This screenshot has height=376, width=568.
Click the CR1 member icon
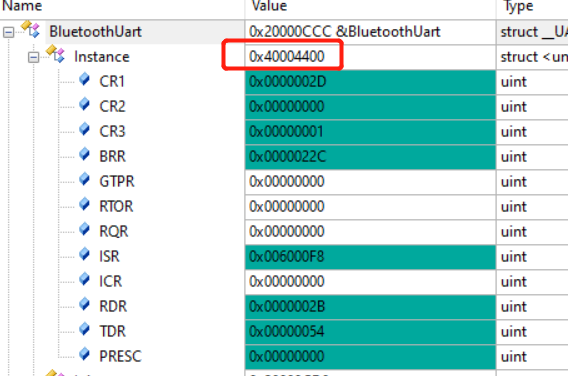84,79
